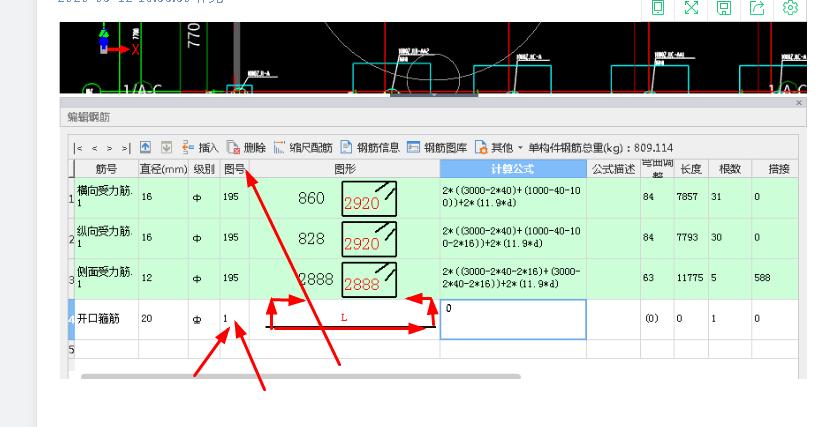The image size is (839, 427).
Task: Select the 侧面受力筋.1 row name
Action: click(106, 278)
